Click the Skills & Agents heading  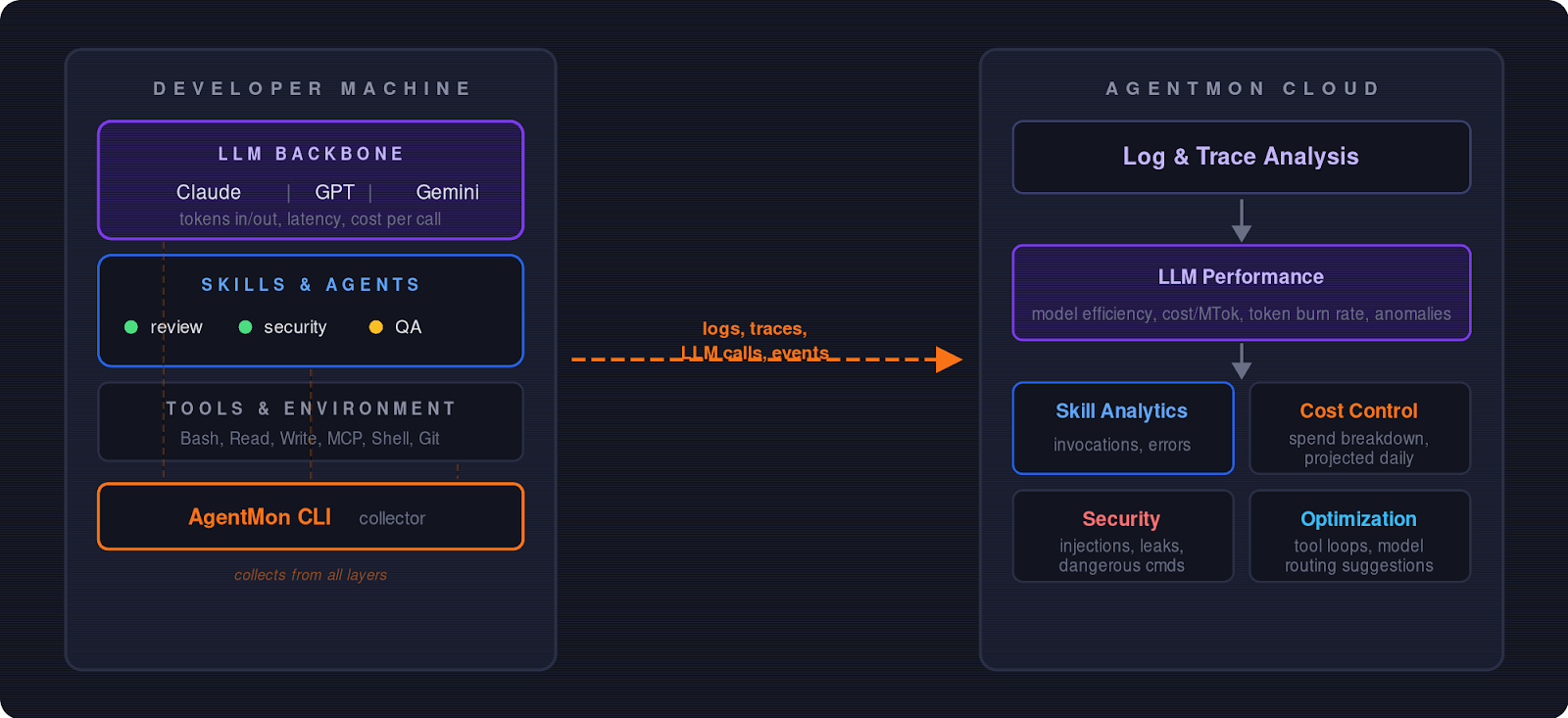[x=311, y=285]
